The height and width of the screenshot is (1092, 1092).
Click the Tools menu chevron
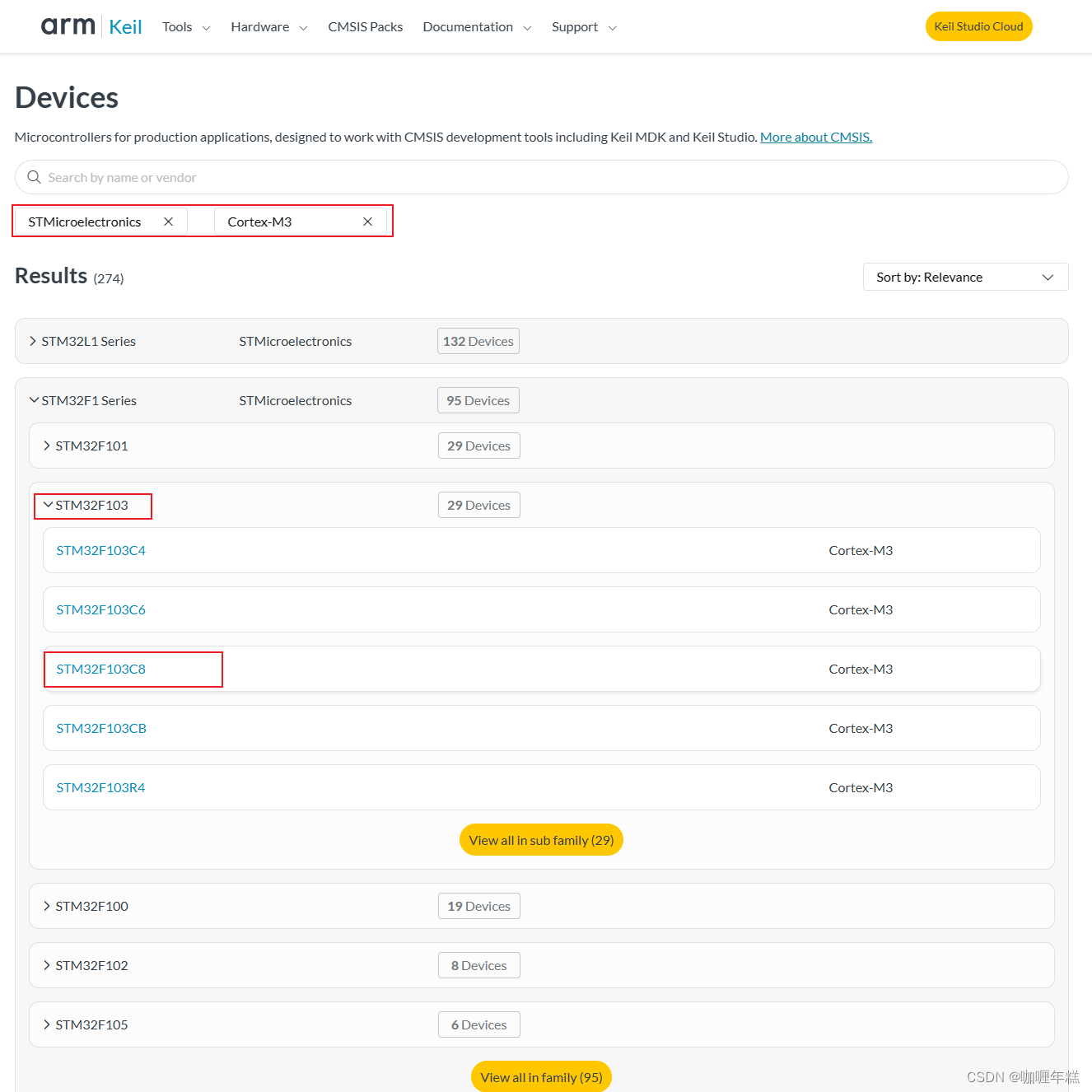[206, 28]
